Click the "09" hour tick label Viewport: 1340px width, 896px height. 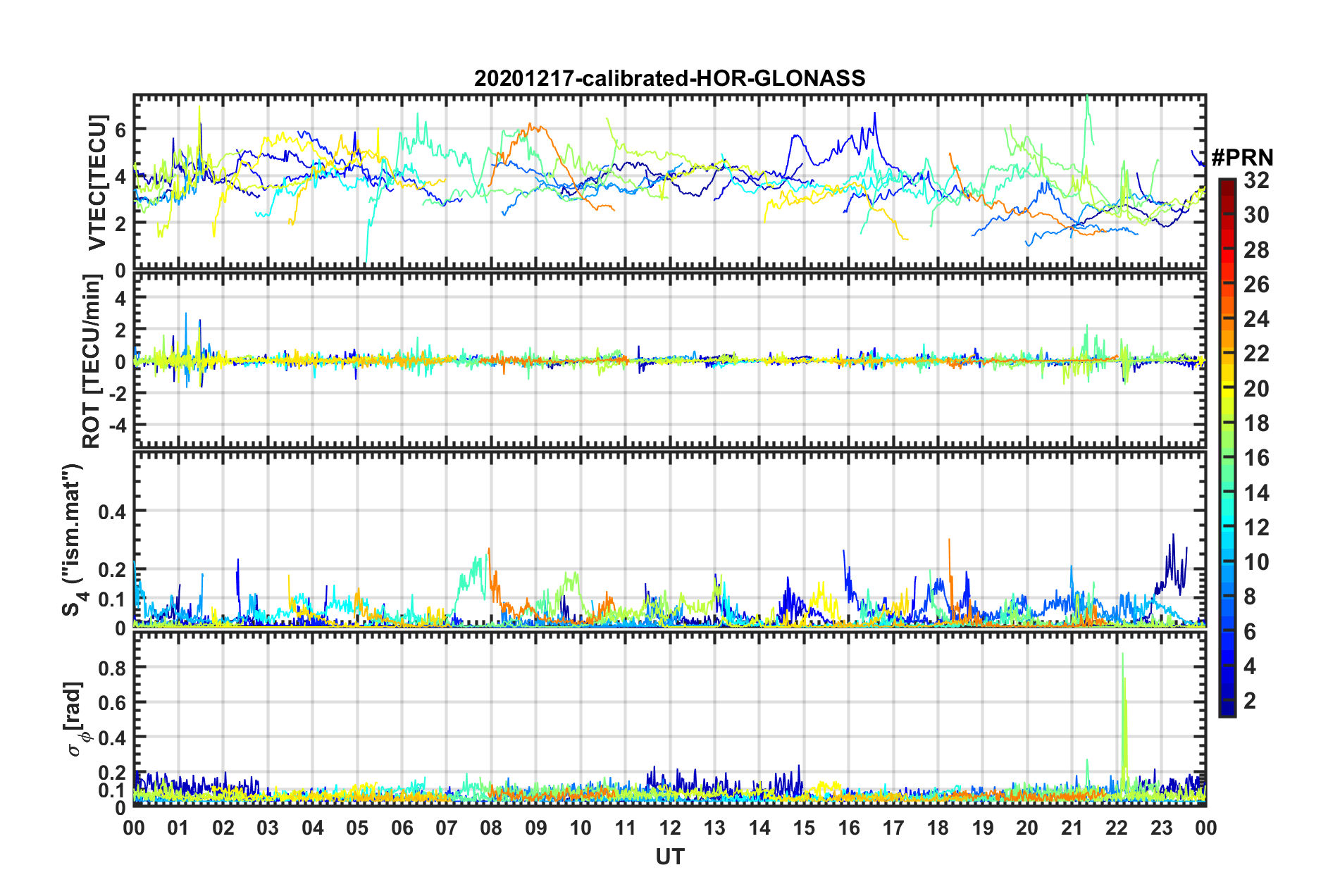535,828
